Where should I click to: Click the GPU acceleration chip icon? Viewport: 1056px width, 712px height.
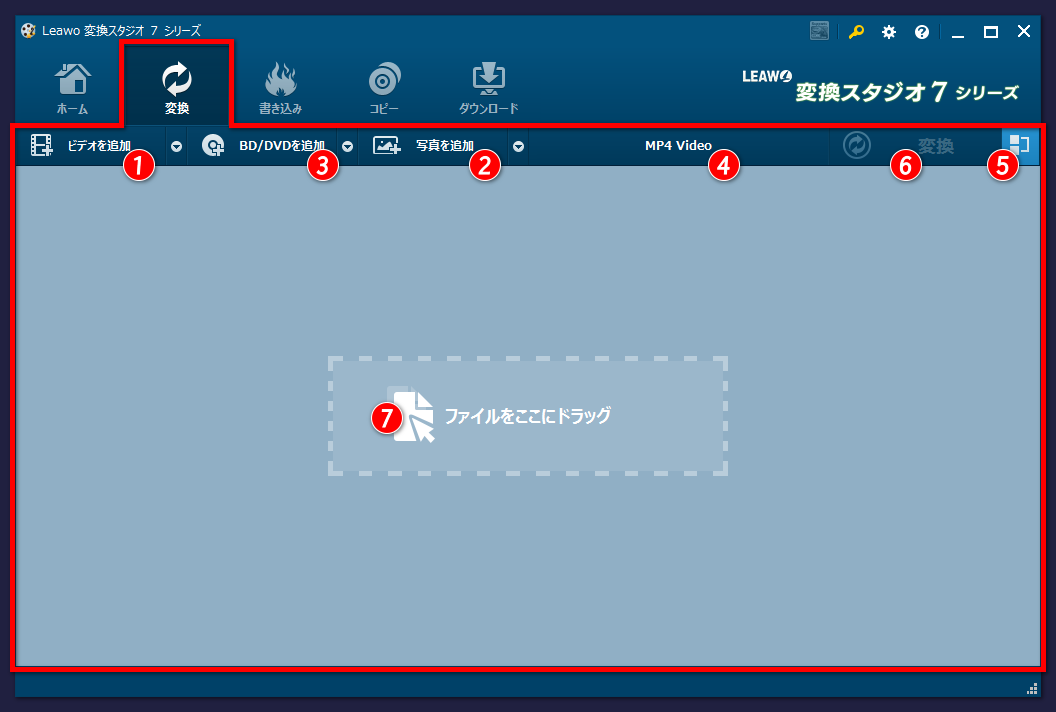(x=819, y=32)
